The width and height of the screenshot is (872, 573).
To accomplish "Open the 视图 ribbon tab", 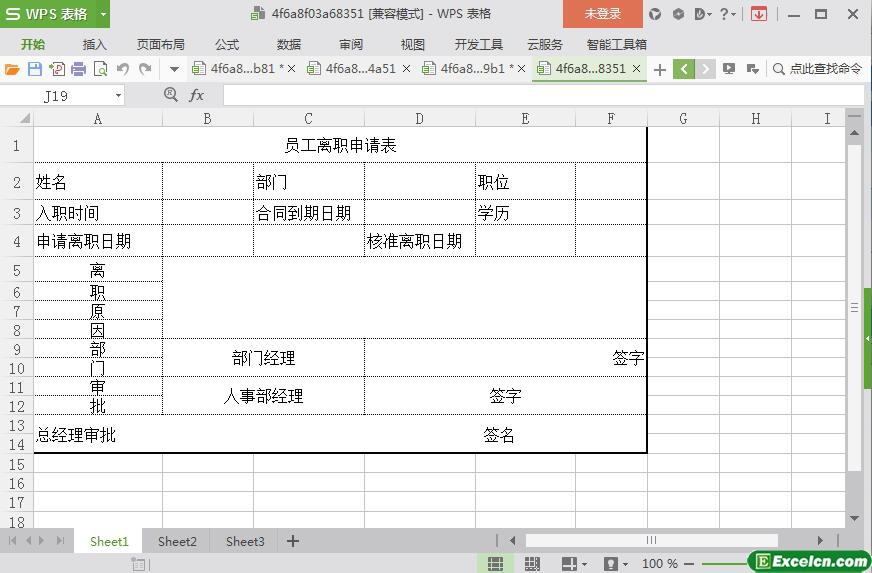I will (x=413, y=45).
